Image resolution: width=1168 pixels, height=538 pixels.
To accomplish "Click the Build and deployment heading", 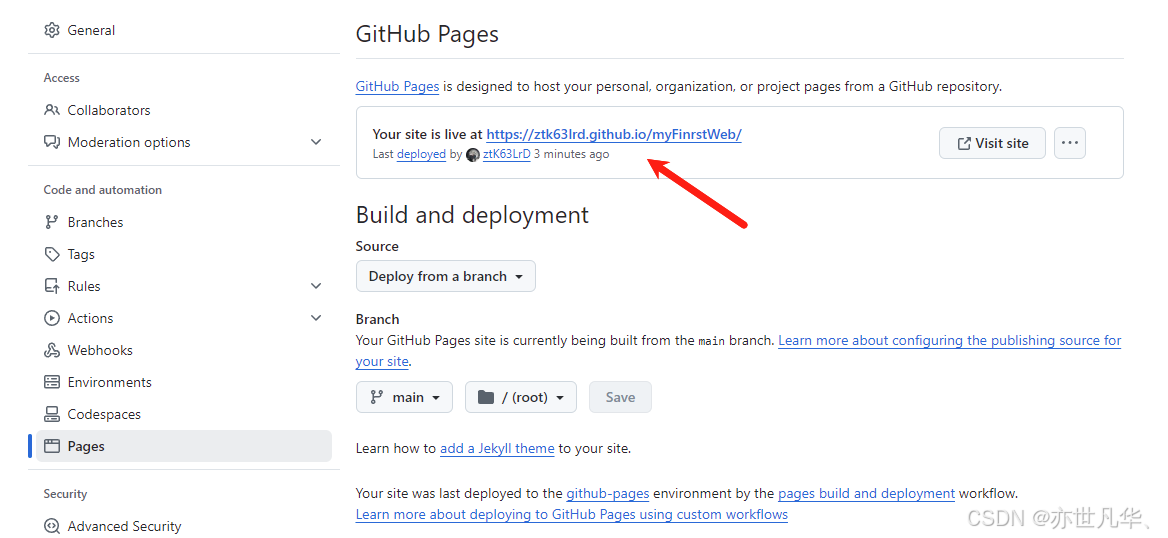I will (x=472, y=215).
